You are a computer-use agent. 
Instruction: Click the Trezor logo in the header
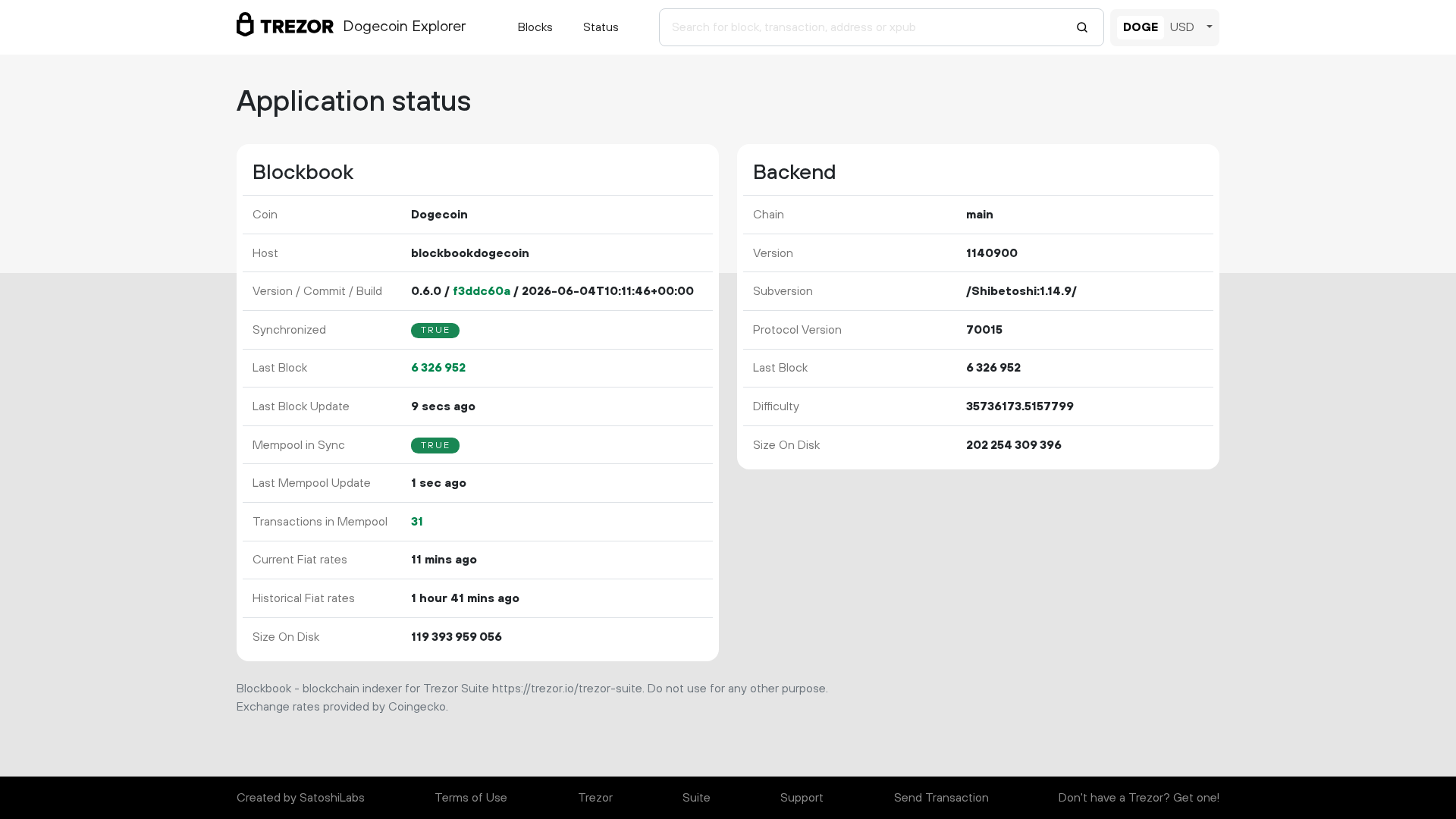(284, 25)
